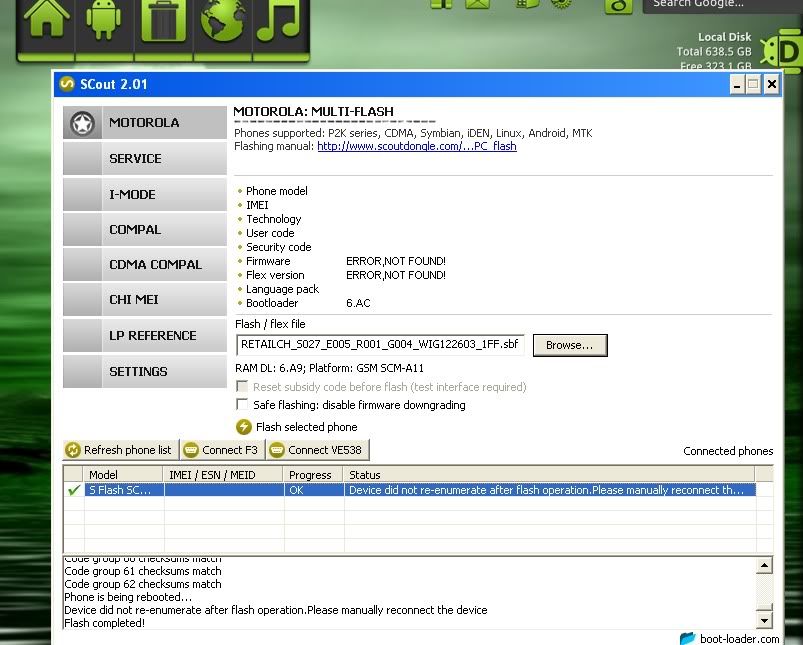This screenshot has width=803, height=645.
Task: Click the flash selected phone icon
Action: click(x=243, y=427)
